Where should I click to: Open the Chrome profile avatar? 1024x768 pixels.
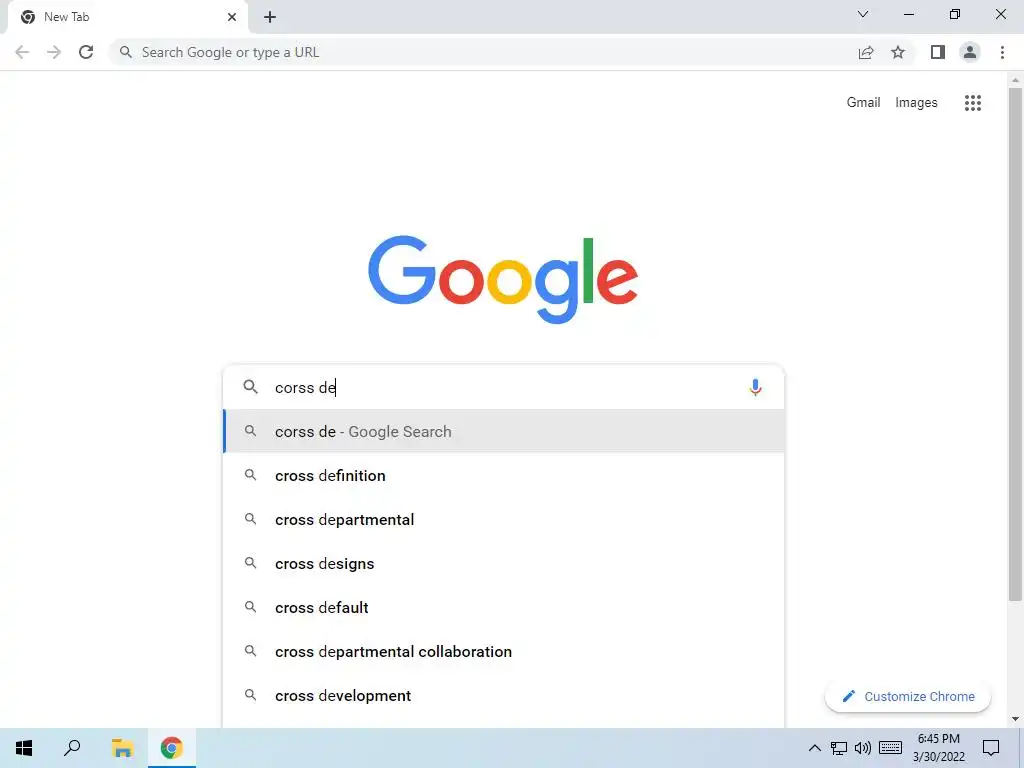click(x=970, y=52)
